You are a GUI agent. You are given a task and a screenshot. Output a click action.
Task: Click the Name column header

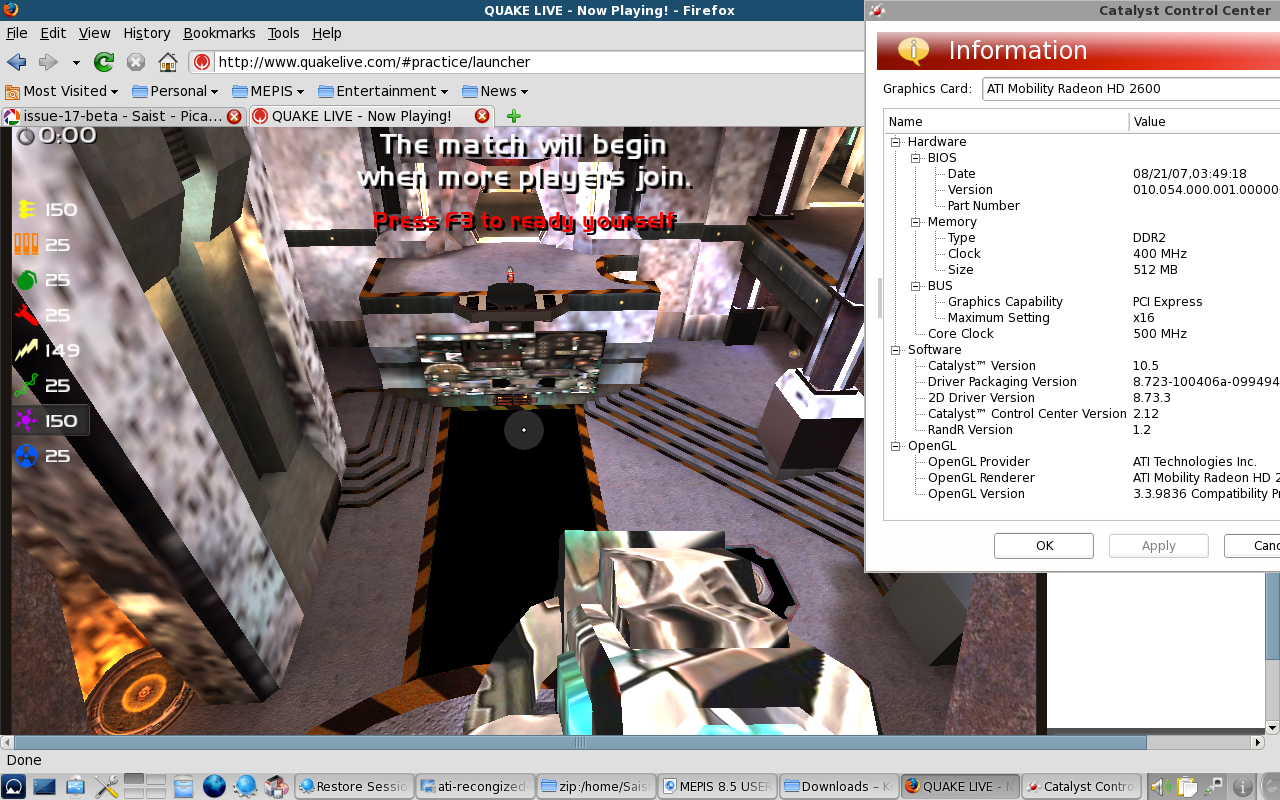point(1007,122)
